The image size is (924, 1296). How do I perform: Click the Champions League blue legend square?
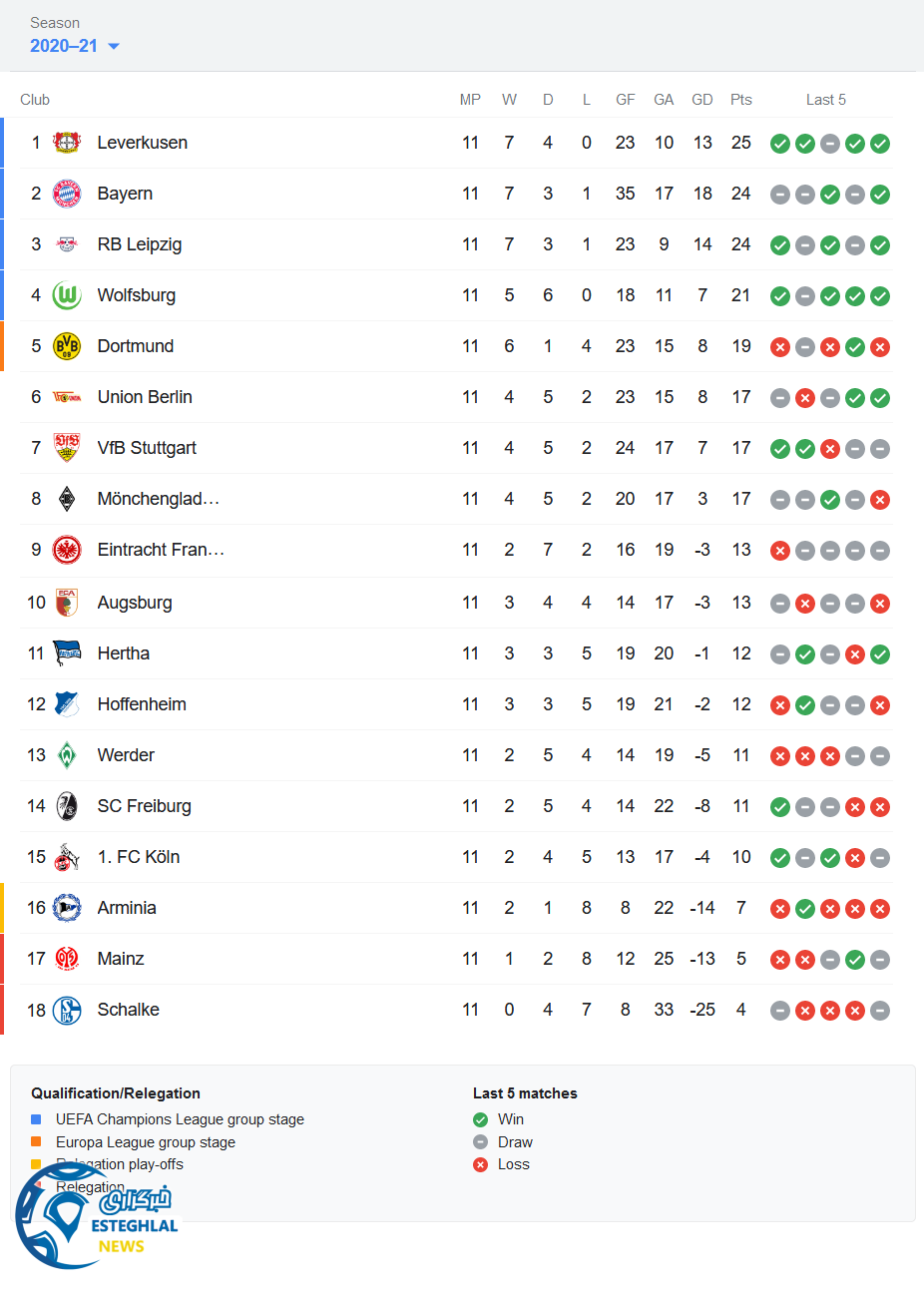point(36,1119)
